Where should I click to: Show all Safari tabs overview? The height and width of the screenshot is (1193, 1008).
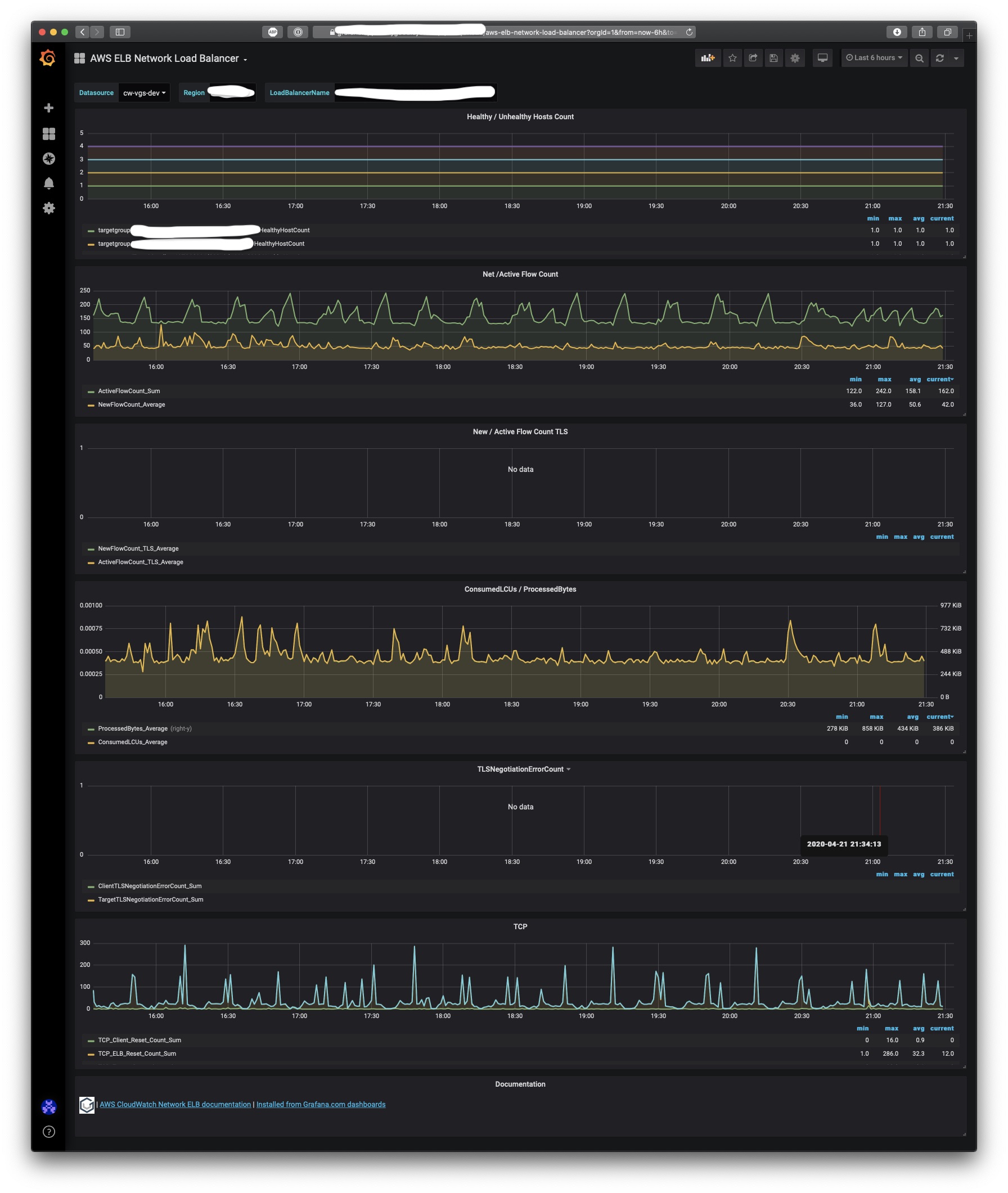click(x=947, y=32)
